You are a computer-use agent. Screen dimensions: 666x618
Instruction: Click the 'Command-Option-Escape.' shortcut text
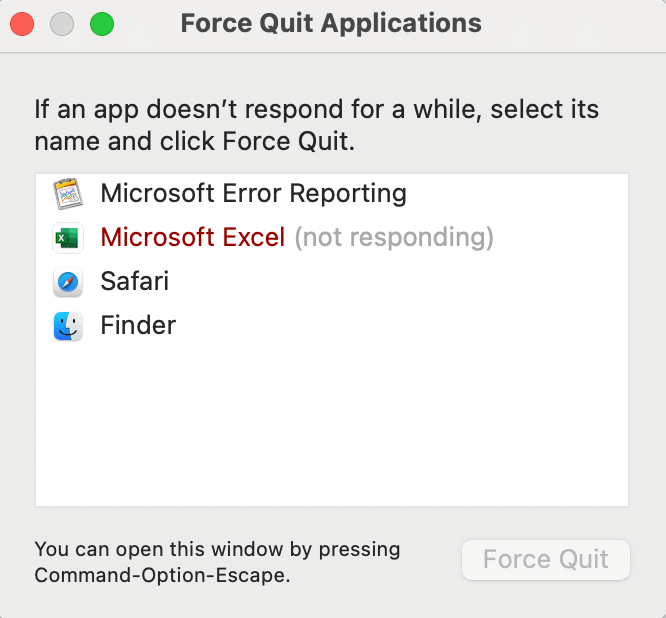tap(162, 575)
